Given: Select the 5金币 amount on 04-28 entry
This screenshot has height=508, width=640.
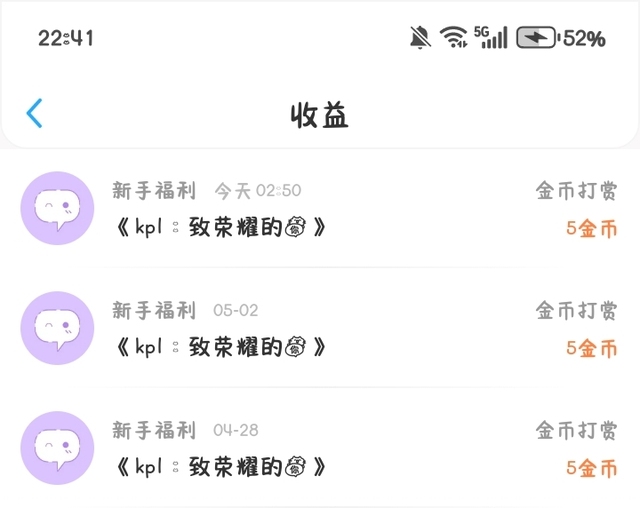Looking at the screenshot, I should click(591, 469).
